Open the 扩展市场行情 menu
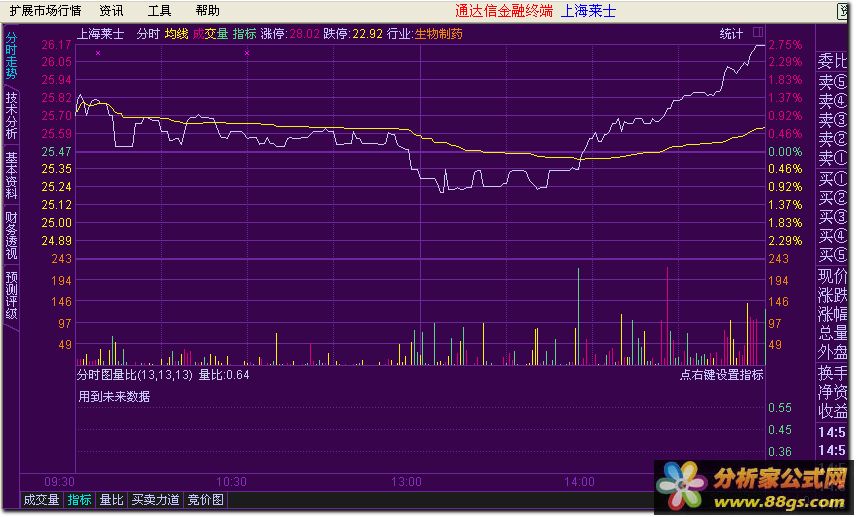Screen dimensions: 856x517 [x=45, y=11]
